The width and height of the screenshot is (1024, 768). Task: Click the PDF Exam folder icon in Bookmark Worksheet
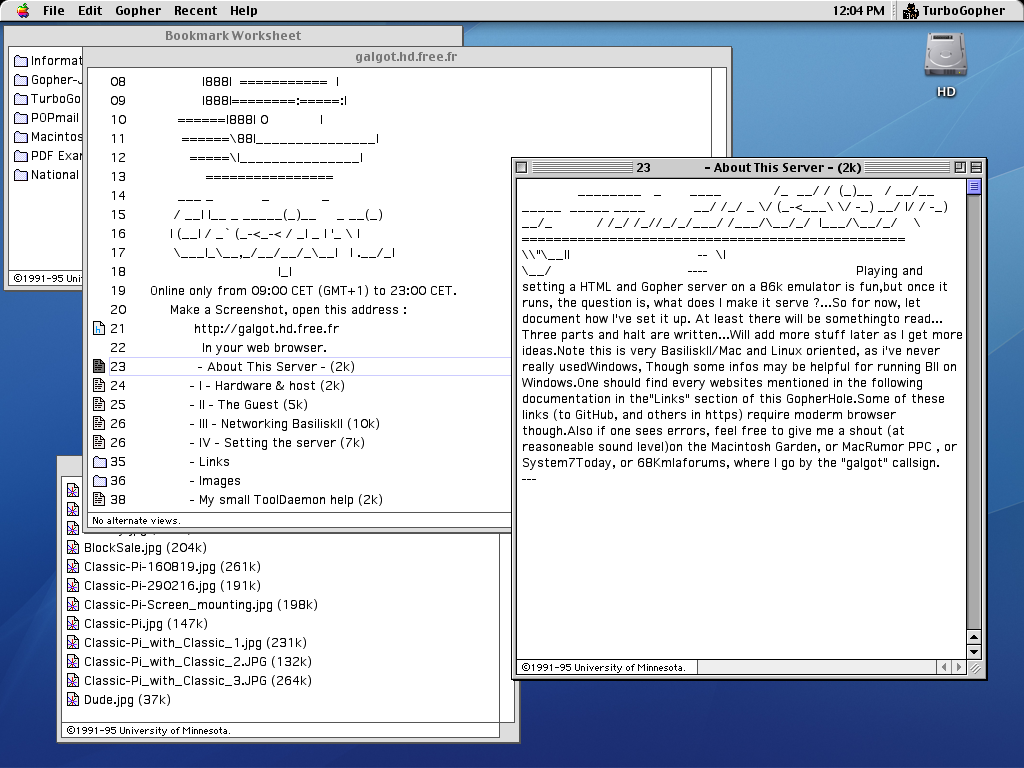tap(21, 156)
